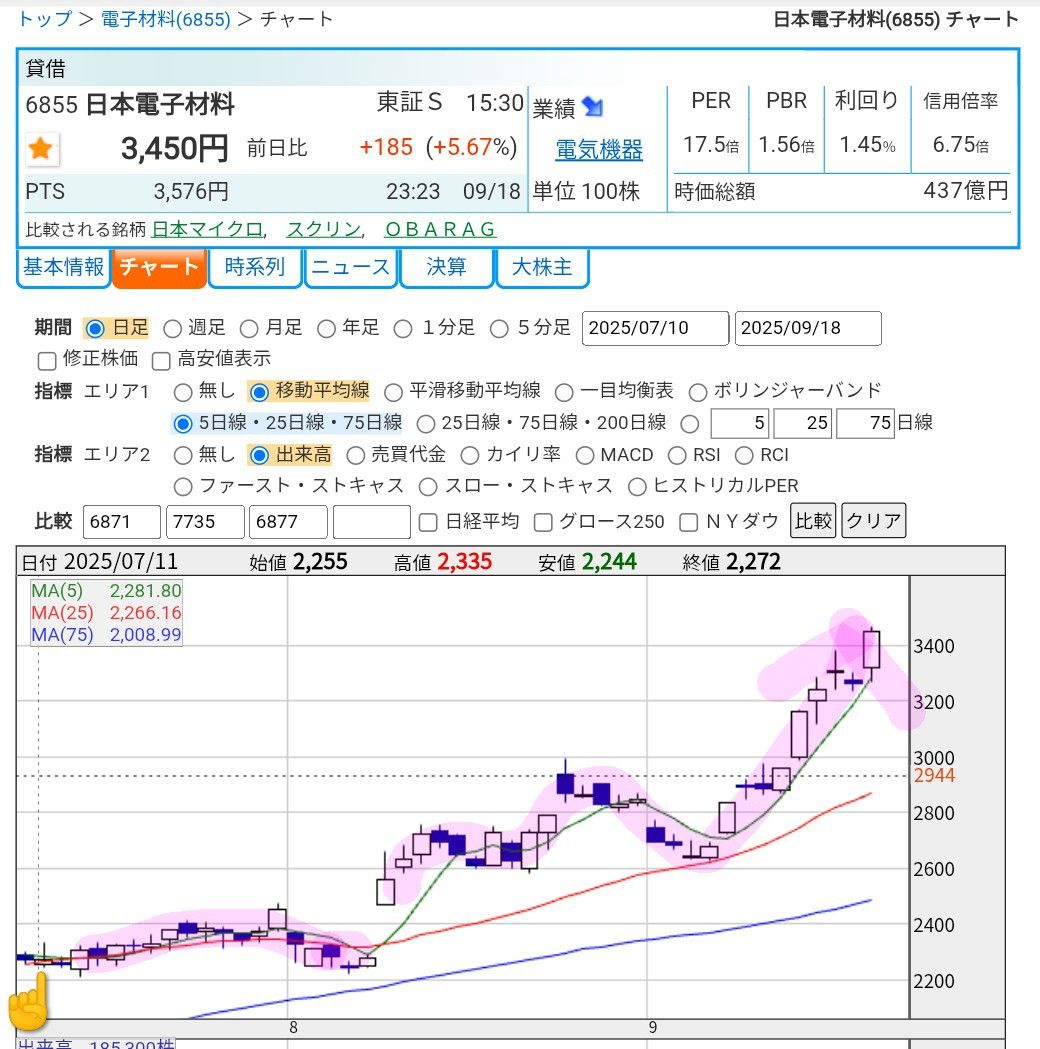
Task: Go to トップ breadcrumb link
Action: (x=45, y=19)
